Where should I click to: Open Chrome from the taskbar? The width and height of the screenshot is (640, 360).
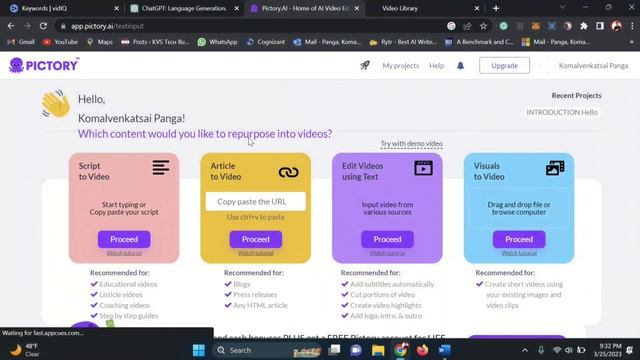click(400, 350)
